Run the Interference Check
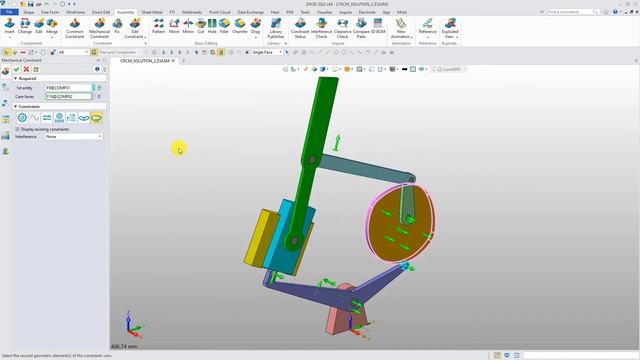The height and width of the screenshot is (360, 640). [x=321, y=28]
